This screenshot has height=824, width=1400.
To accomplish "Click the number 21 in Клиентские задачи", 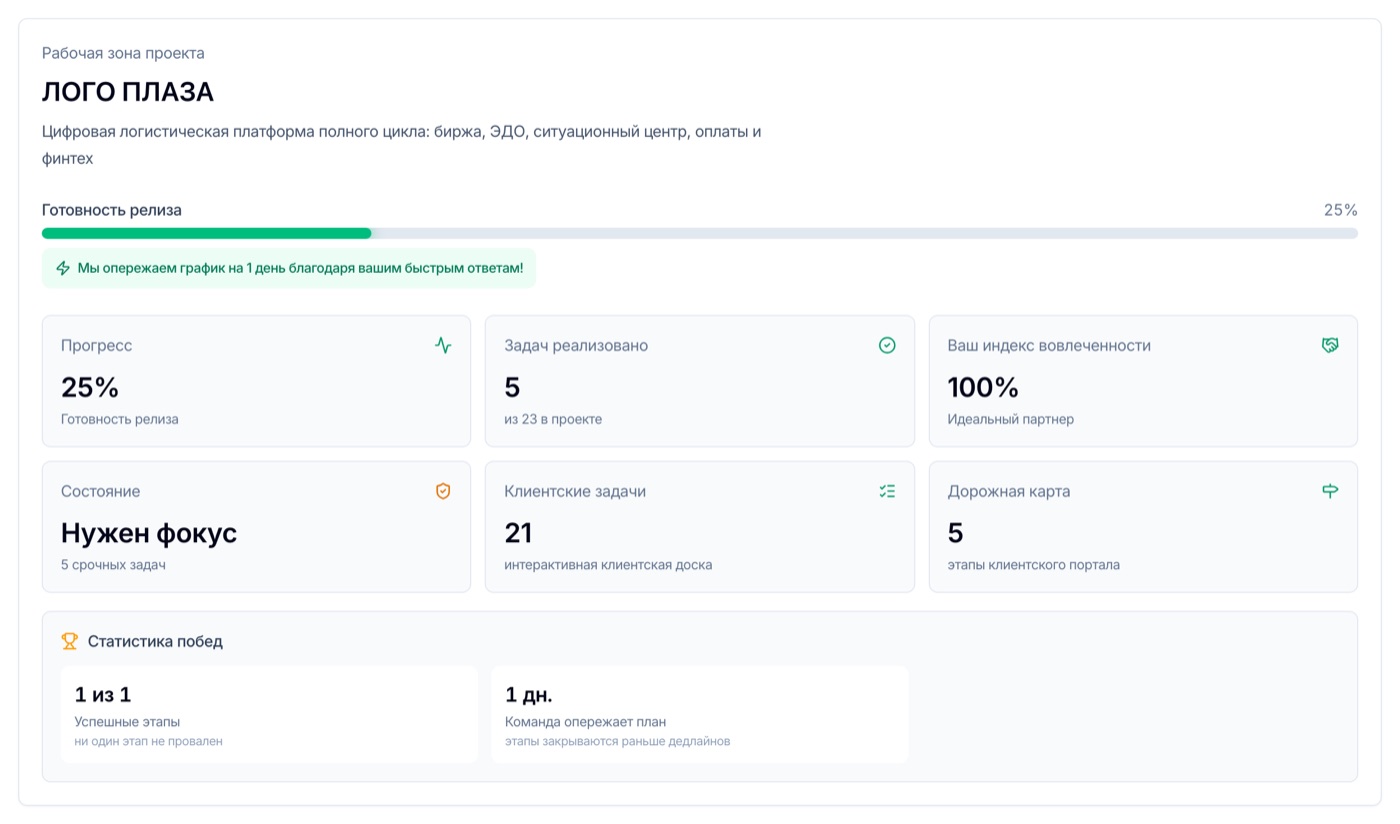I will coord(518,533).
